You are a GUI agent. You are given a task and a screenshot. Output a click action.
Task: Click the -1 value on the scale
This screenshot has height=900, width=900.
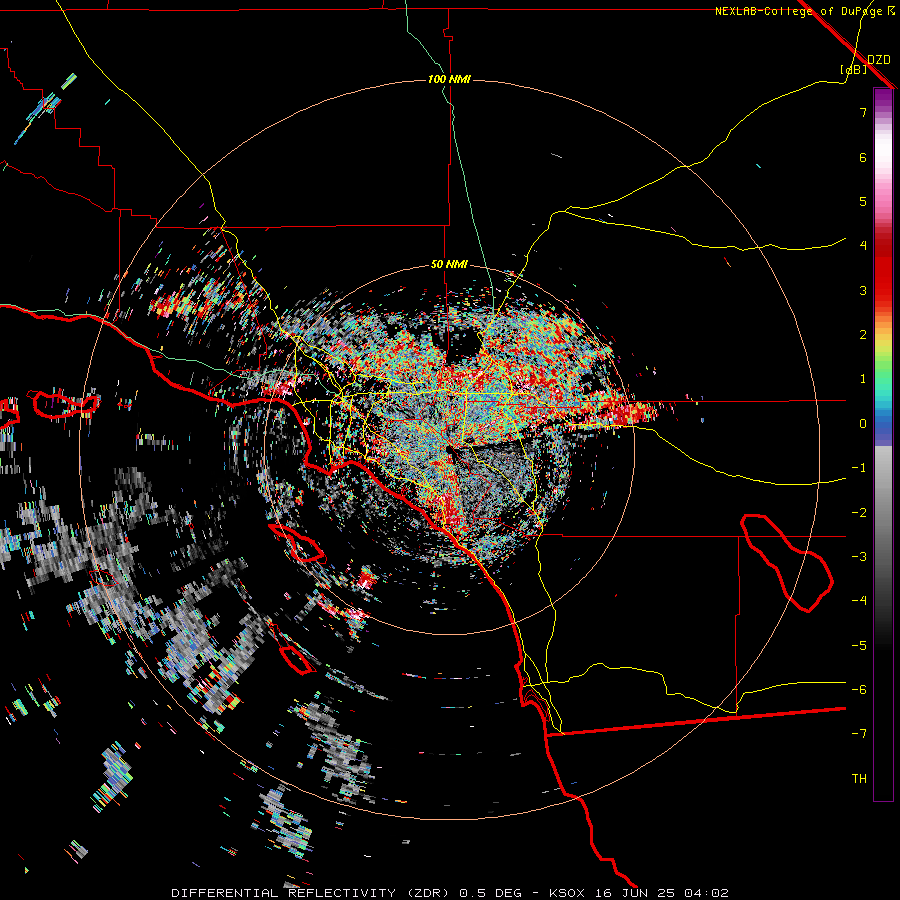click(859, 468)
